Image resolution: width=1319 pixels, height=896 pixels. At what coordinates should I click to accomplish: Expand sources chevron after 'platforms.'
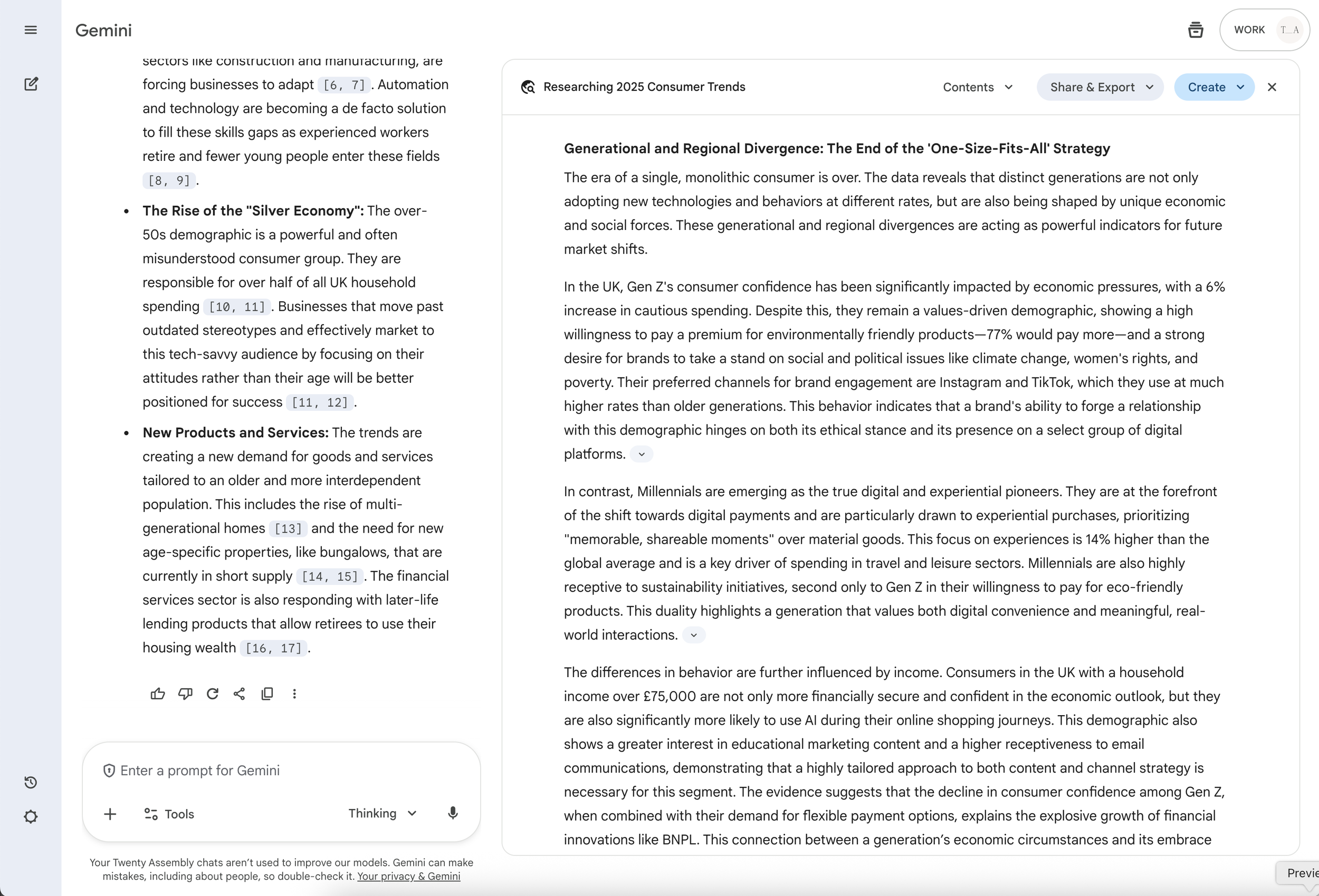coord(642,454)
